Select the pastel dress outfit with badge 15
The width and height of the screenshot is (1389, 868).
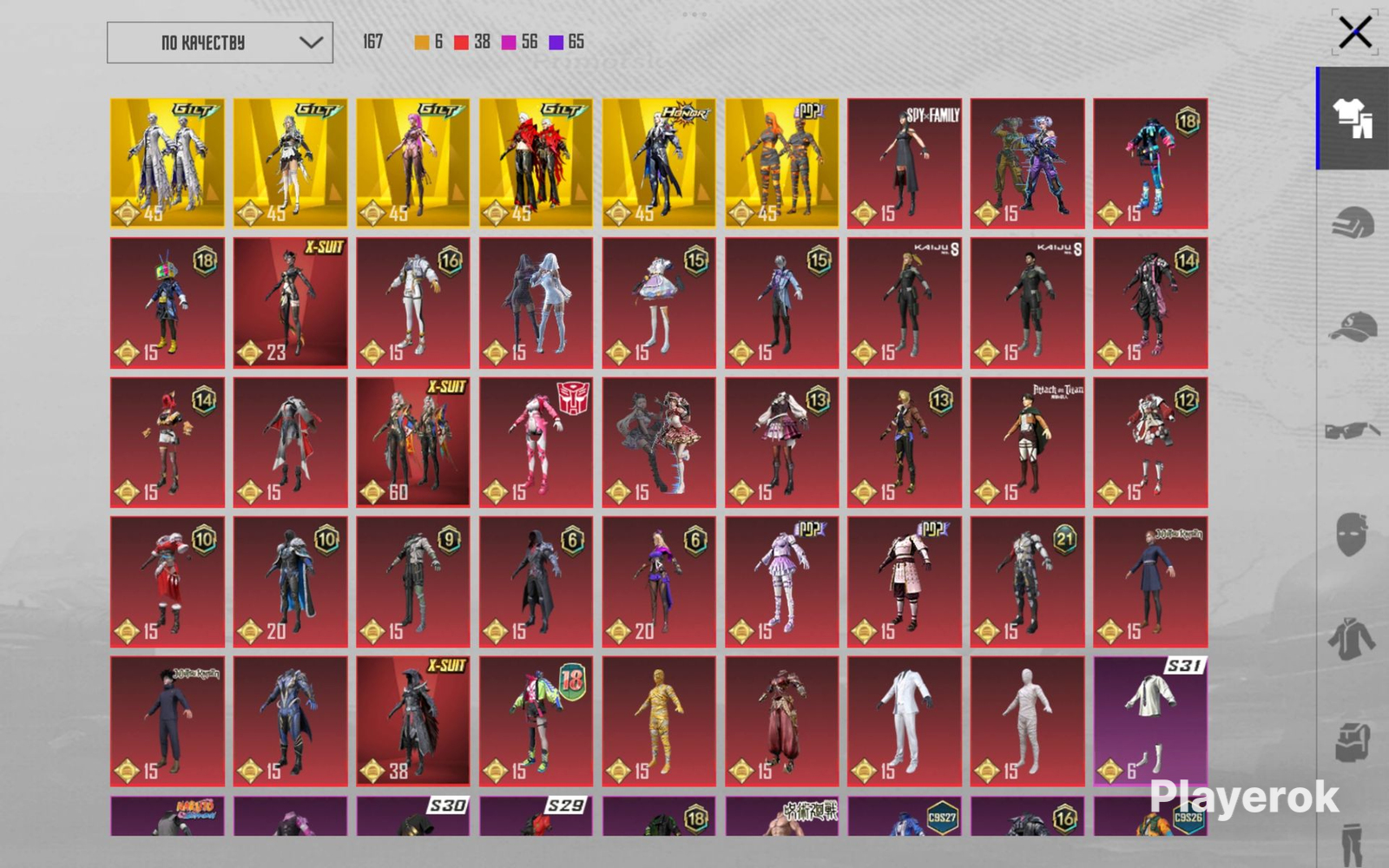(x=659, y=303)
